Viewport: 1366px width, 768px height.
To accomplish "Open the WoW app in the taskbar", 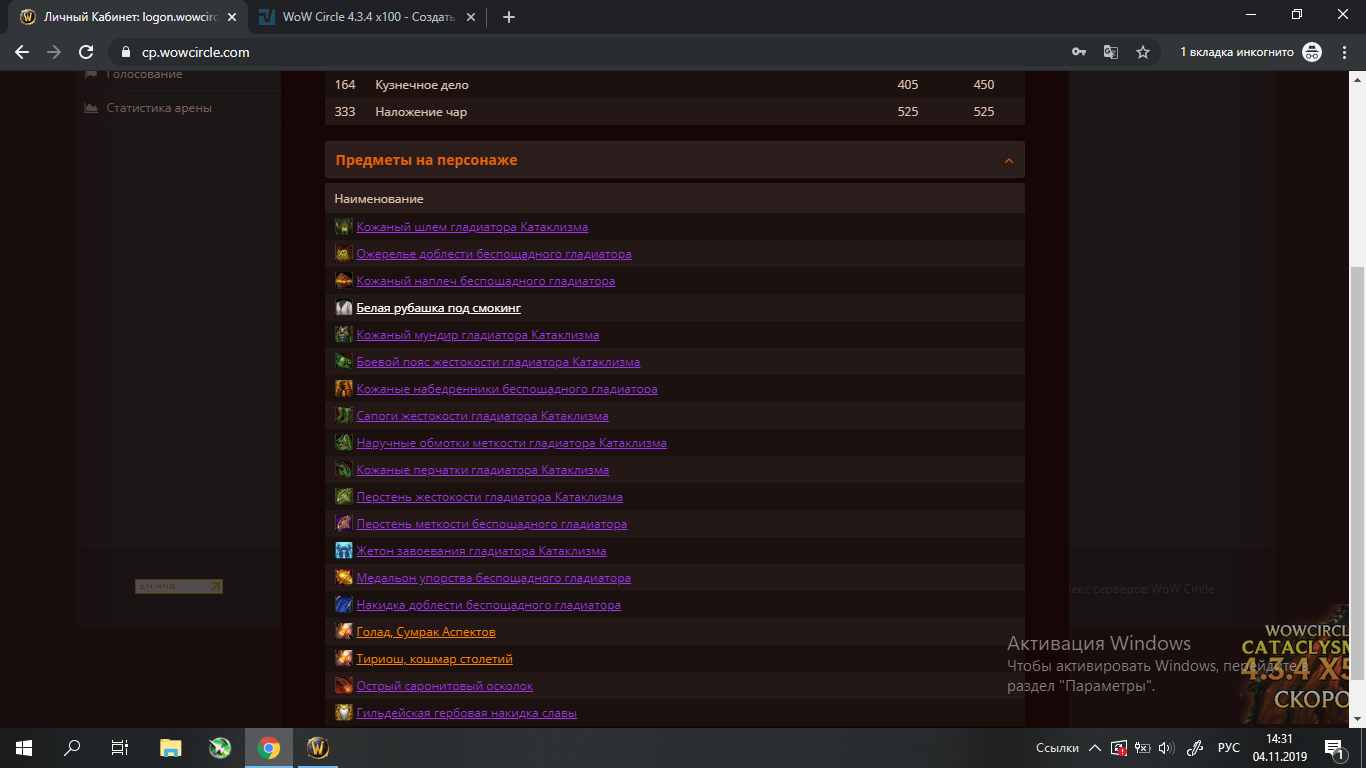I will (317, 748).
